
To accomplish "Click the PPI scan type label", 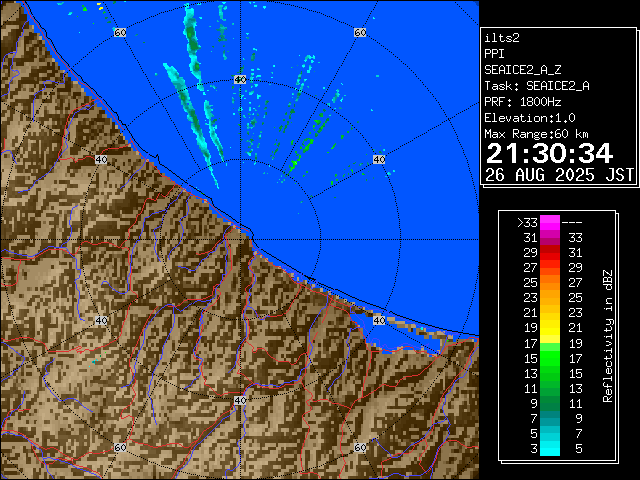I will coord(494,54).
